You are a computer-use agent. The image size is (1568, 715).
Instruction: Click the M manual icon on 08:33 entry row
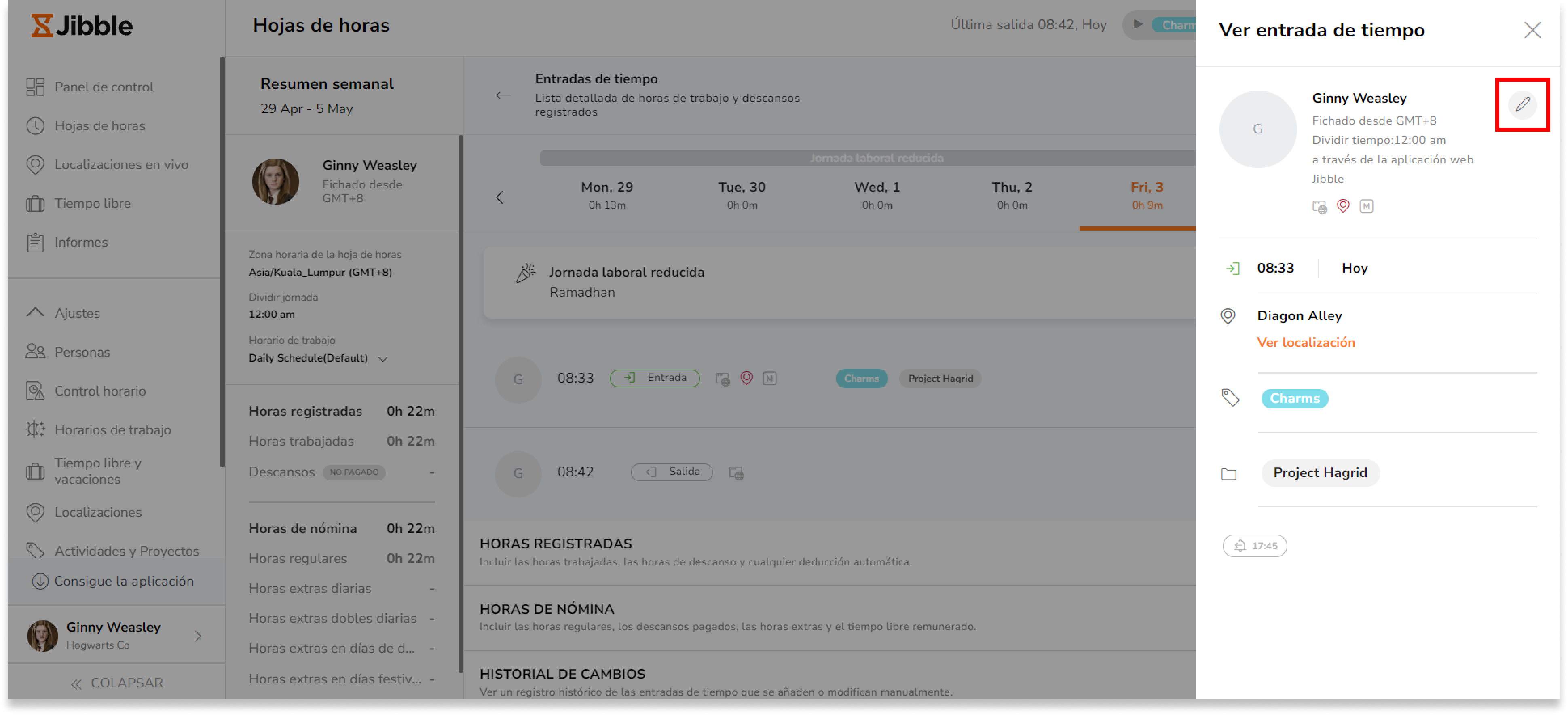coord(769,378)
